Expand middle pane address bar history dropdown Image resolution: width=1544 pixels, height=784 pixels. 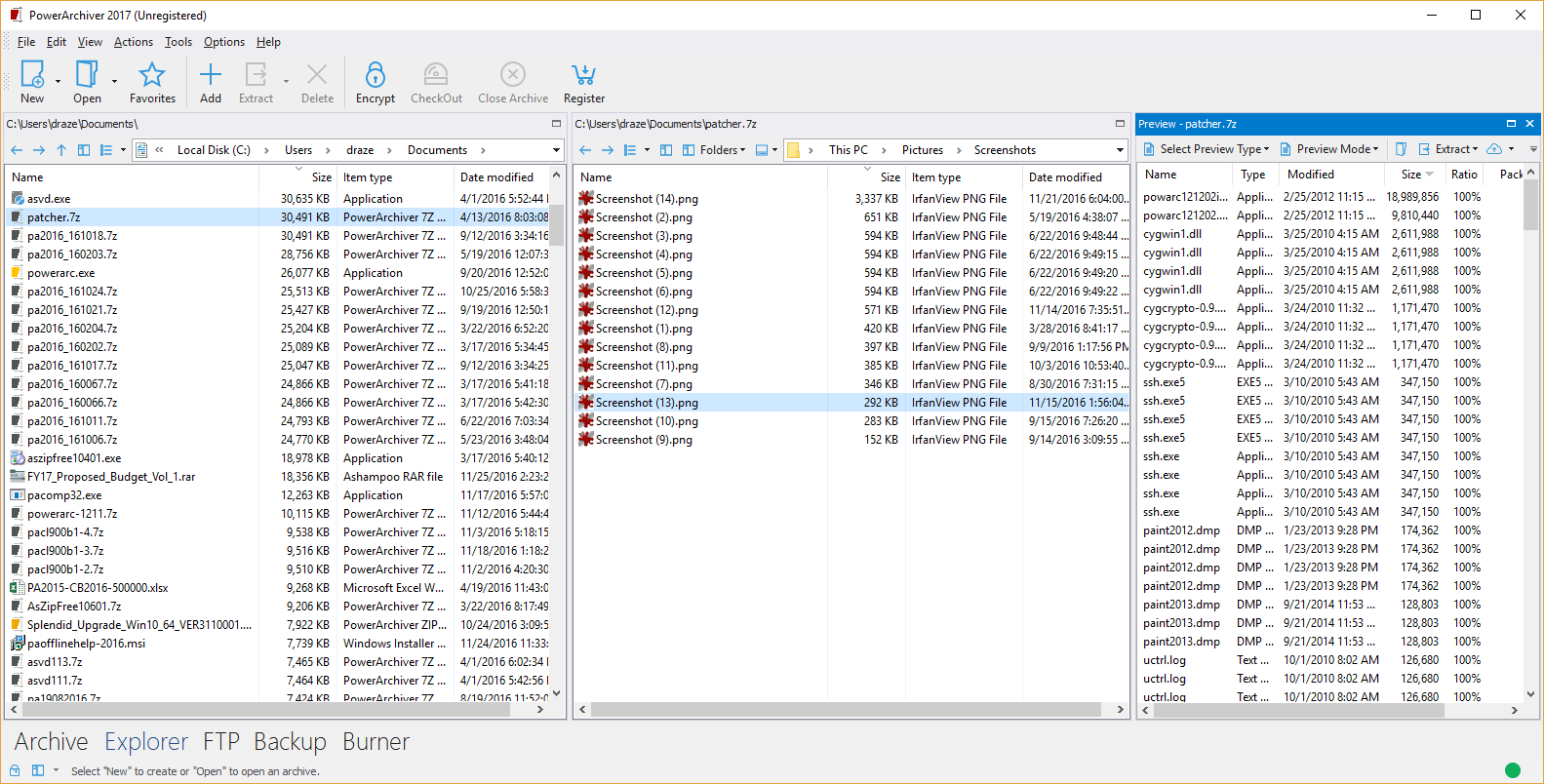coord(1120,150)
